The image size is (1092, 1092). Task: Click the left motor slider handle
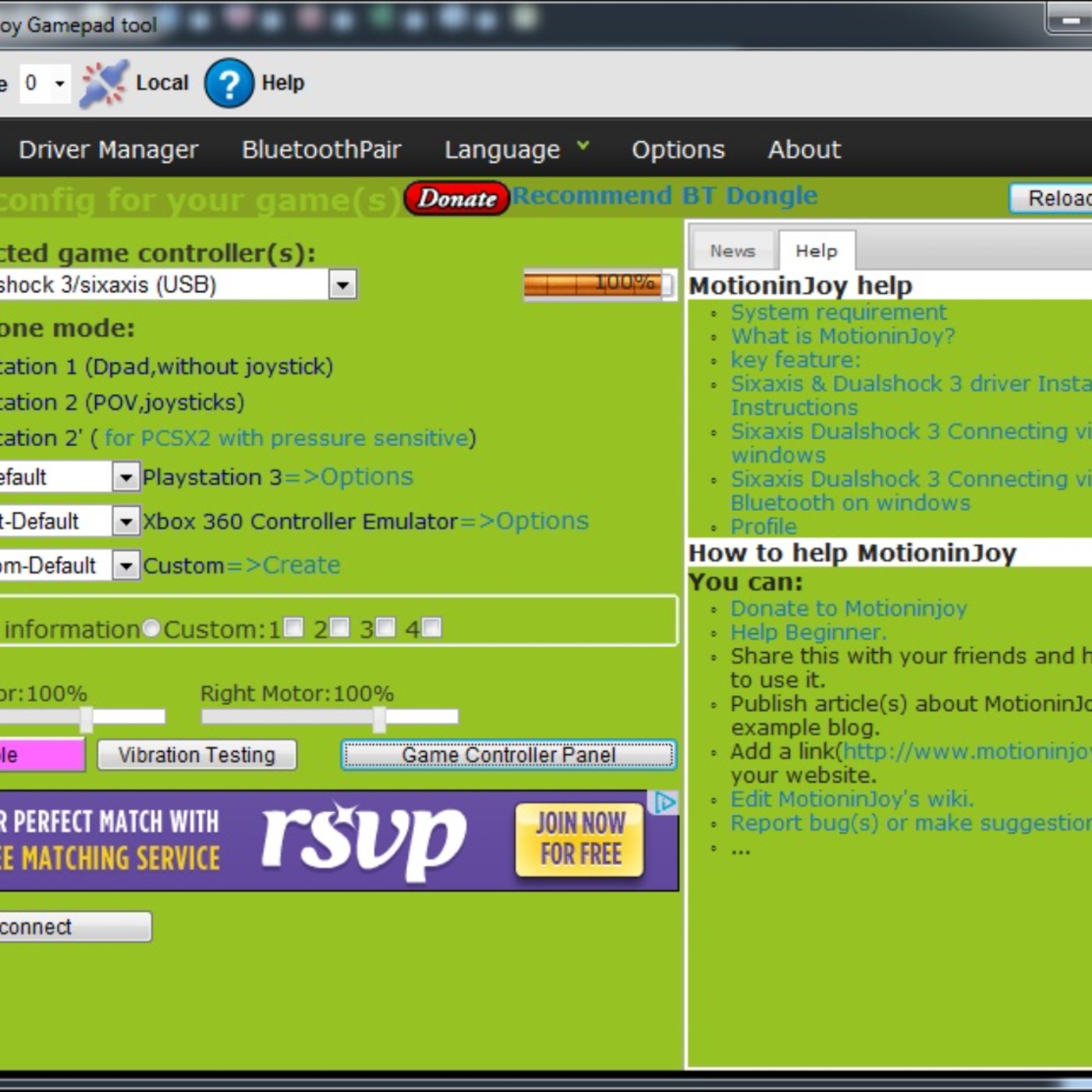click(86, 719)
